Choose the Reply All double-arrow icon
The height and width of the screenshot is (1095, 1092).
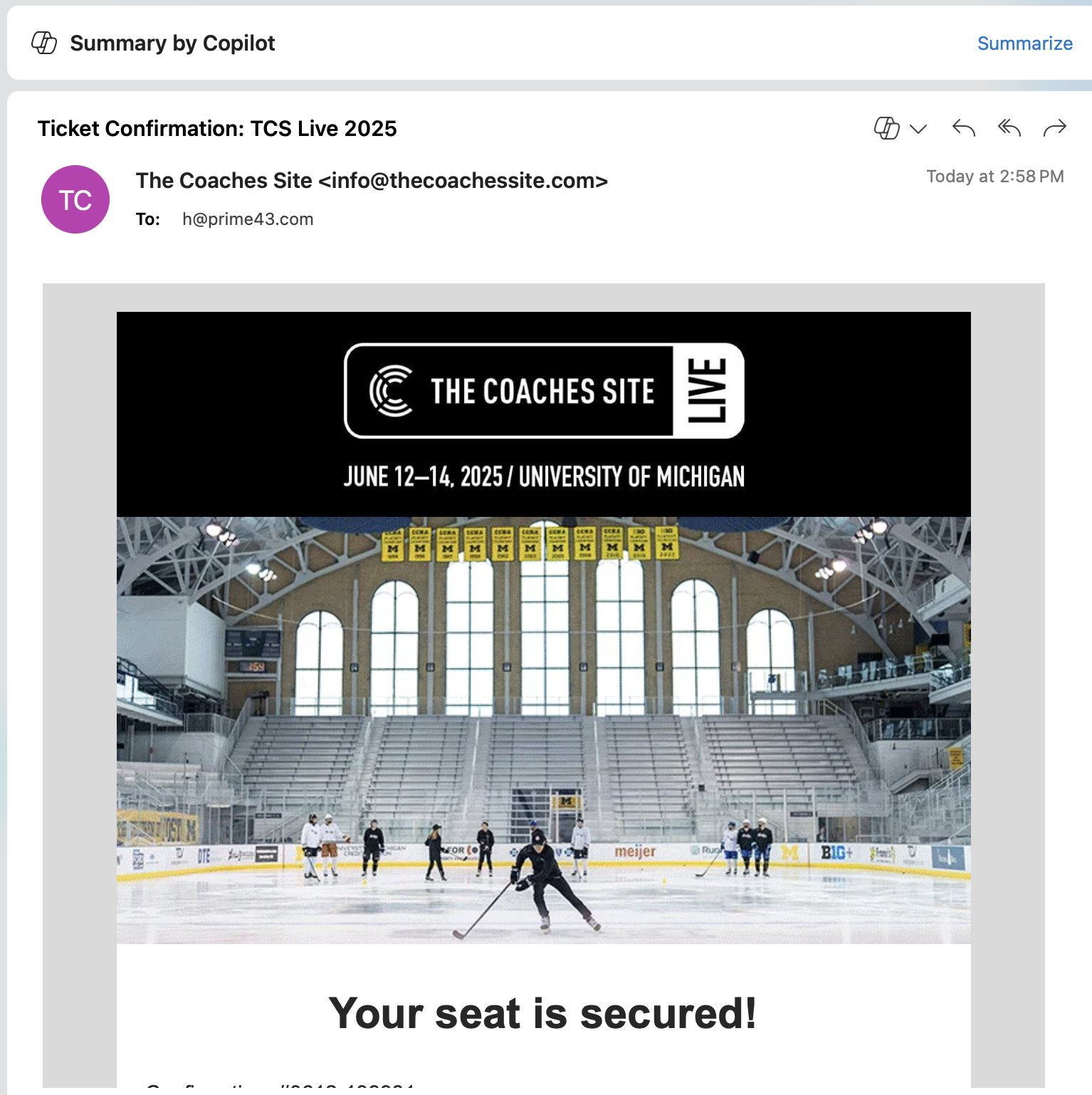click(x=1009, y=128)
